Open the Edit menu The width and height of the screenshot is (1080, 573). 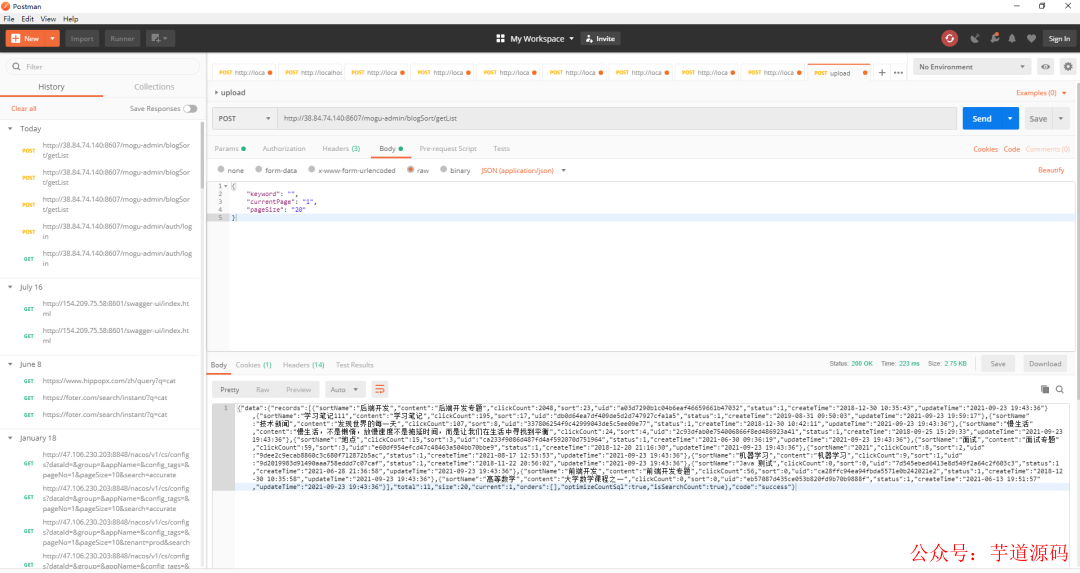pos(28,19)
